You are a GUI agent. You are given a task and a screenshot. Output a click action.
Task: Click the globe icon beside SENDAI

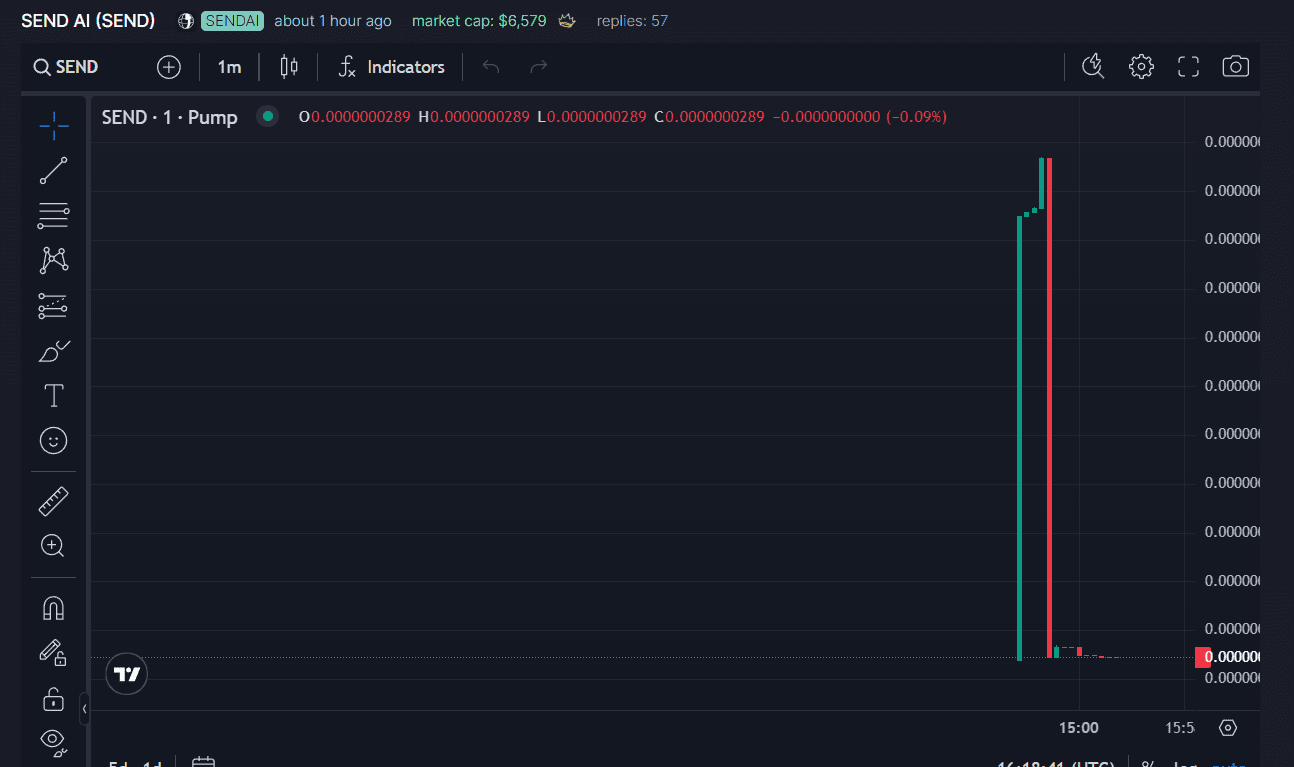click(186, 21)
